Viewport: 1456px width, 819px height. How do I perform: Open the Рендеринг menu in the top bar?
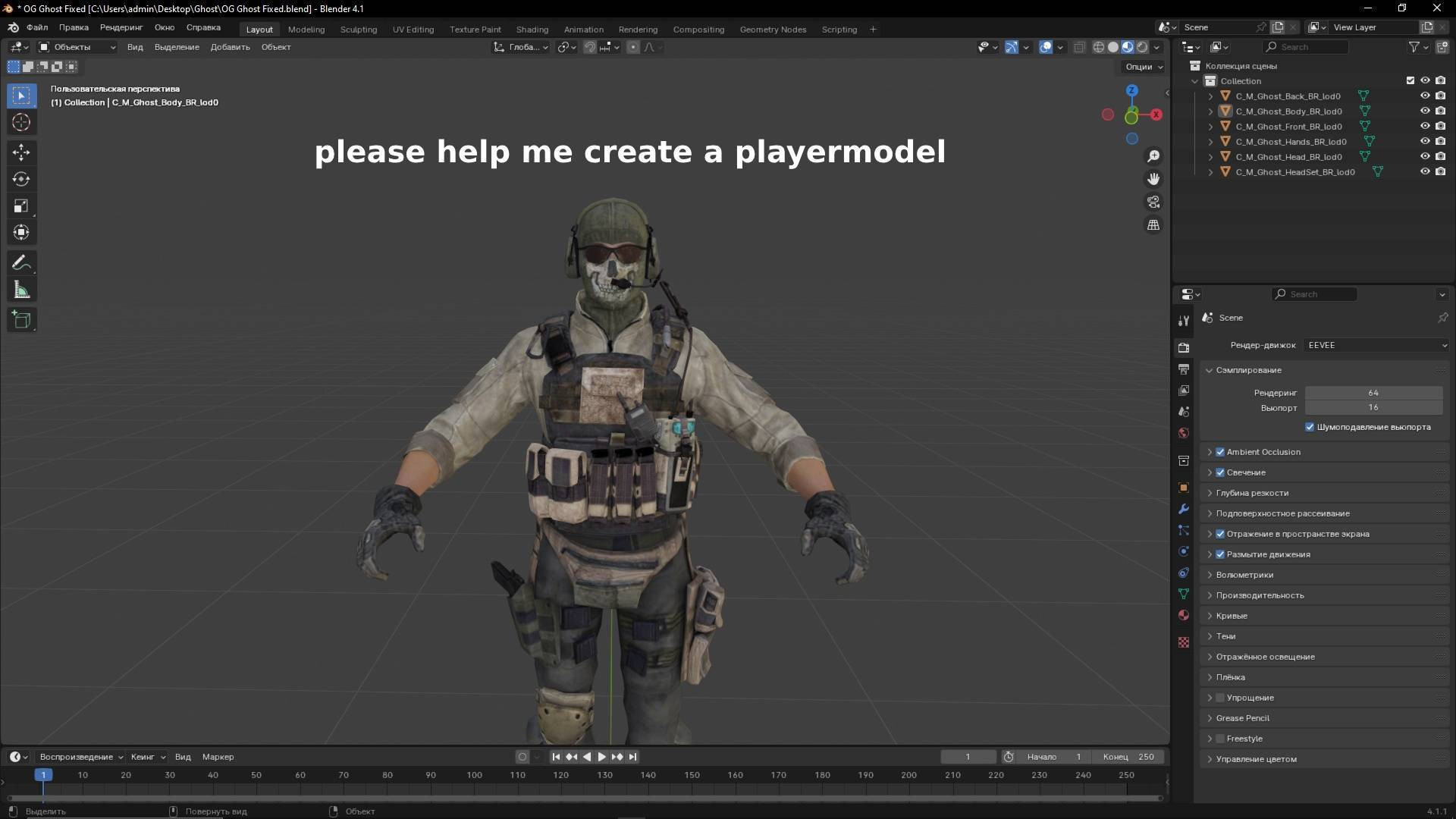tap(121, 27)
